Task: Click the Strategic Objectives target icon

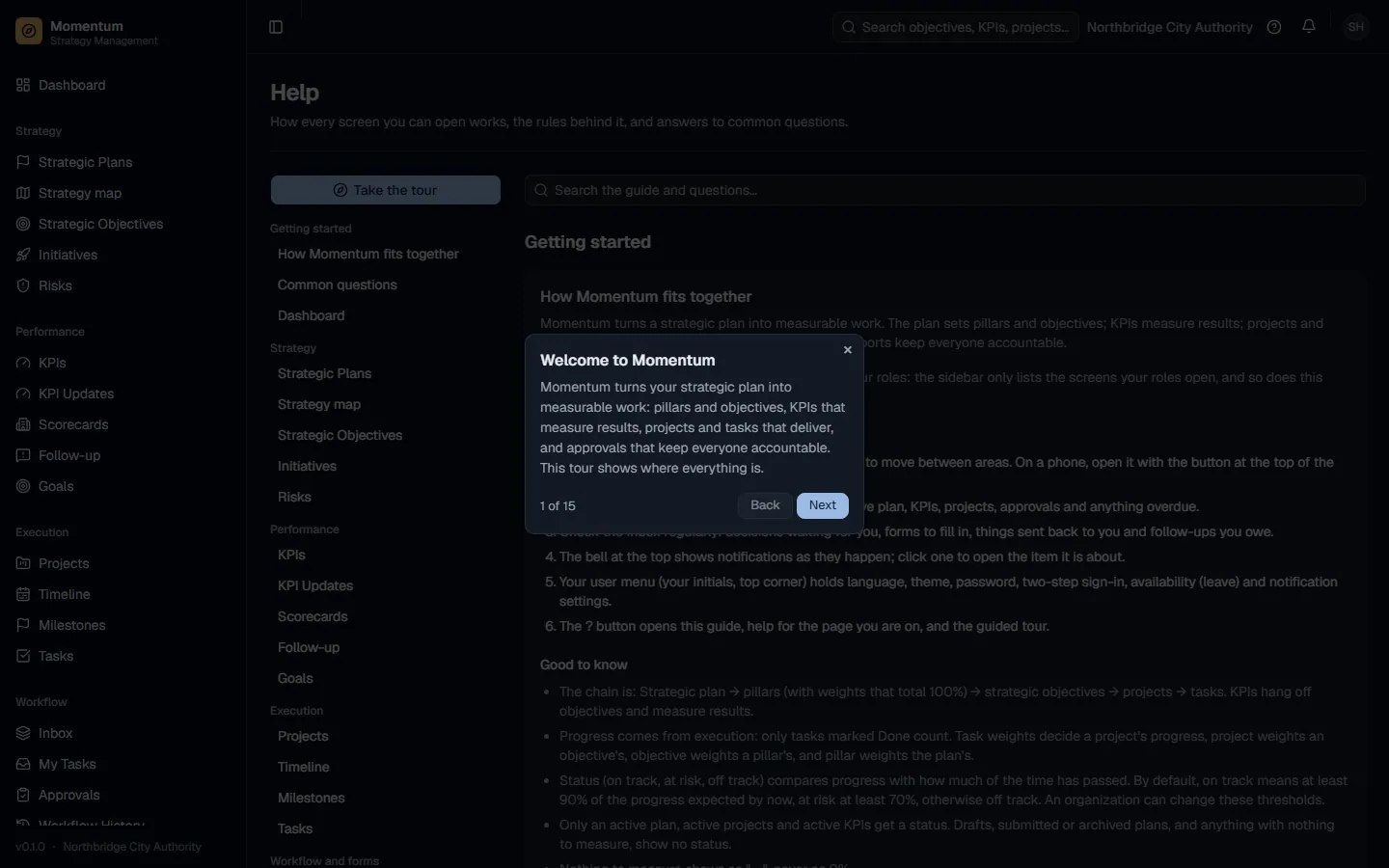Action: (x=23, y=224)
